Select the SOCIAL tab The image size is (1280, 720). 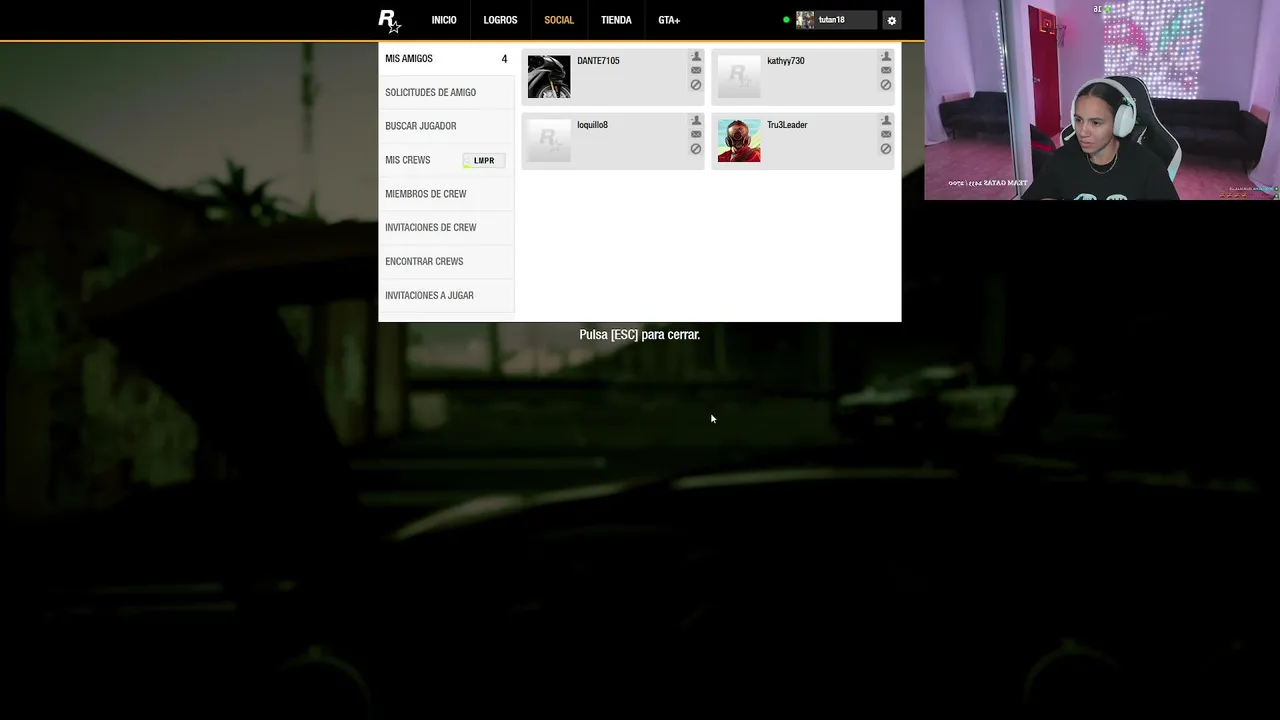[x=559, y=20]
